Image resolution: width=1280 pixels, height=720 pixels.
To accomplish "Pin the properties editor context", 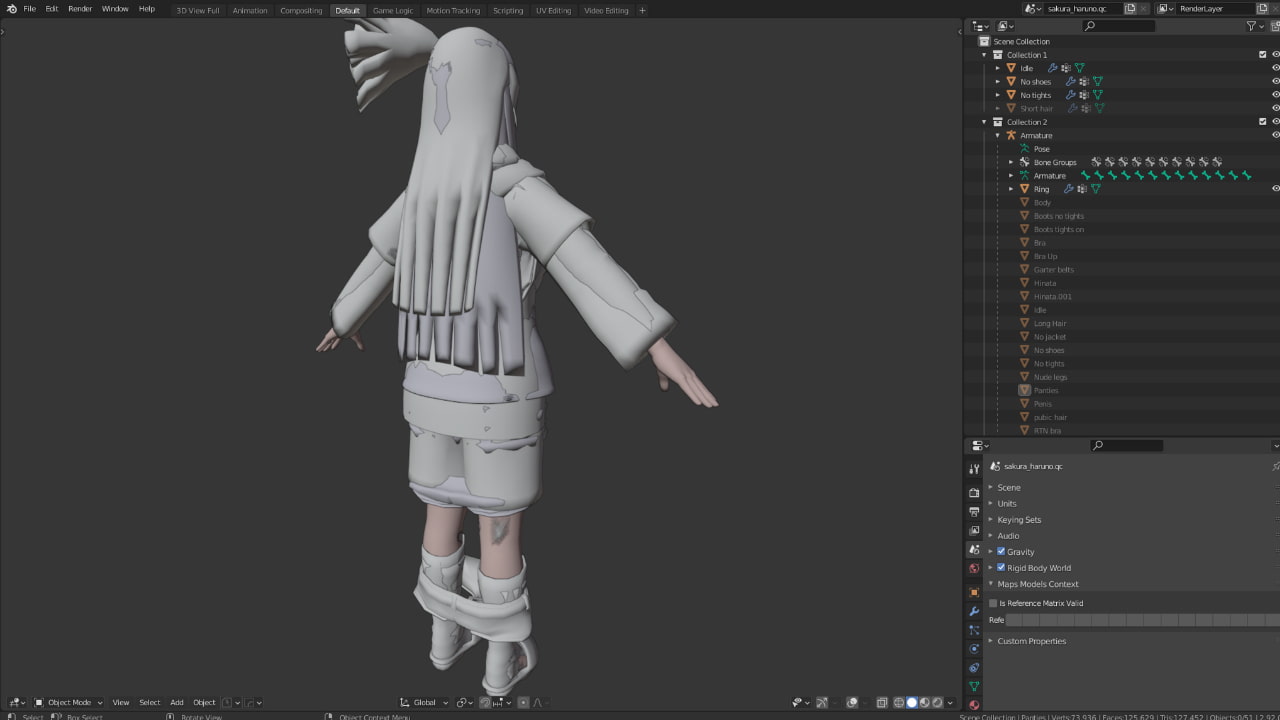I will click(1275, 466).
